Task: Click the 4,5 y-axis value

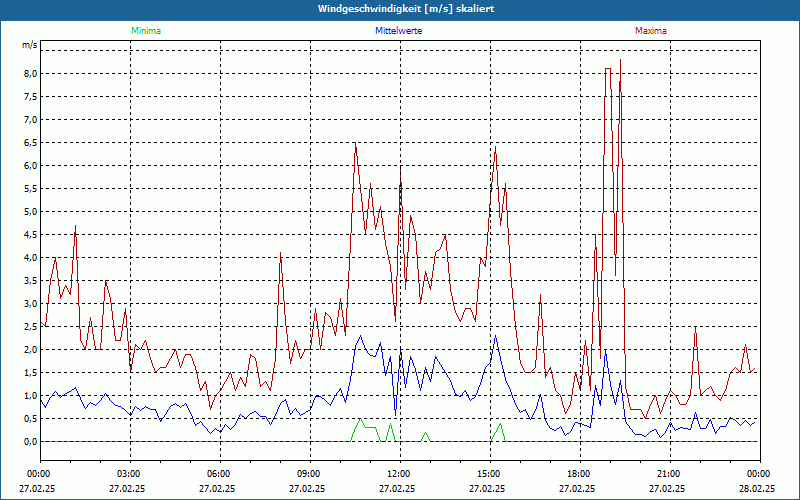Action: click(31, 234)
